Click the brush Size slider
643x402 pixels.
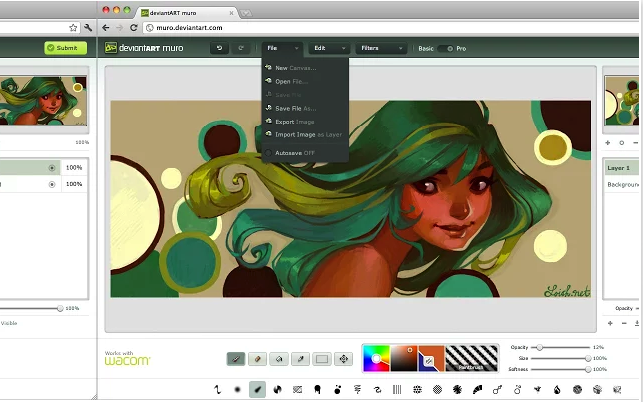[x=561, y=359]
